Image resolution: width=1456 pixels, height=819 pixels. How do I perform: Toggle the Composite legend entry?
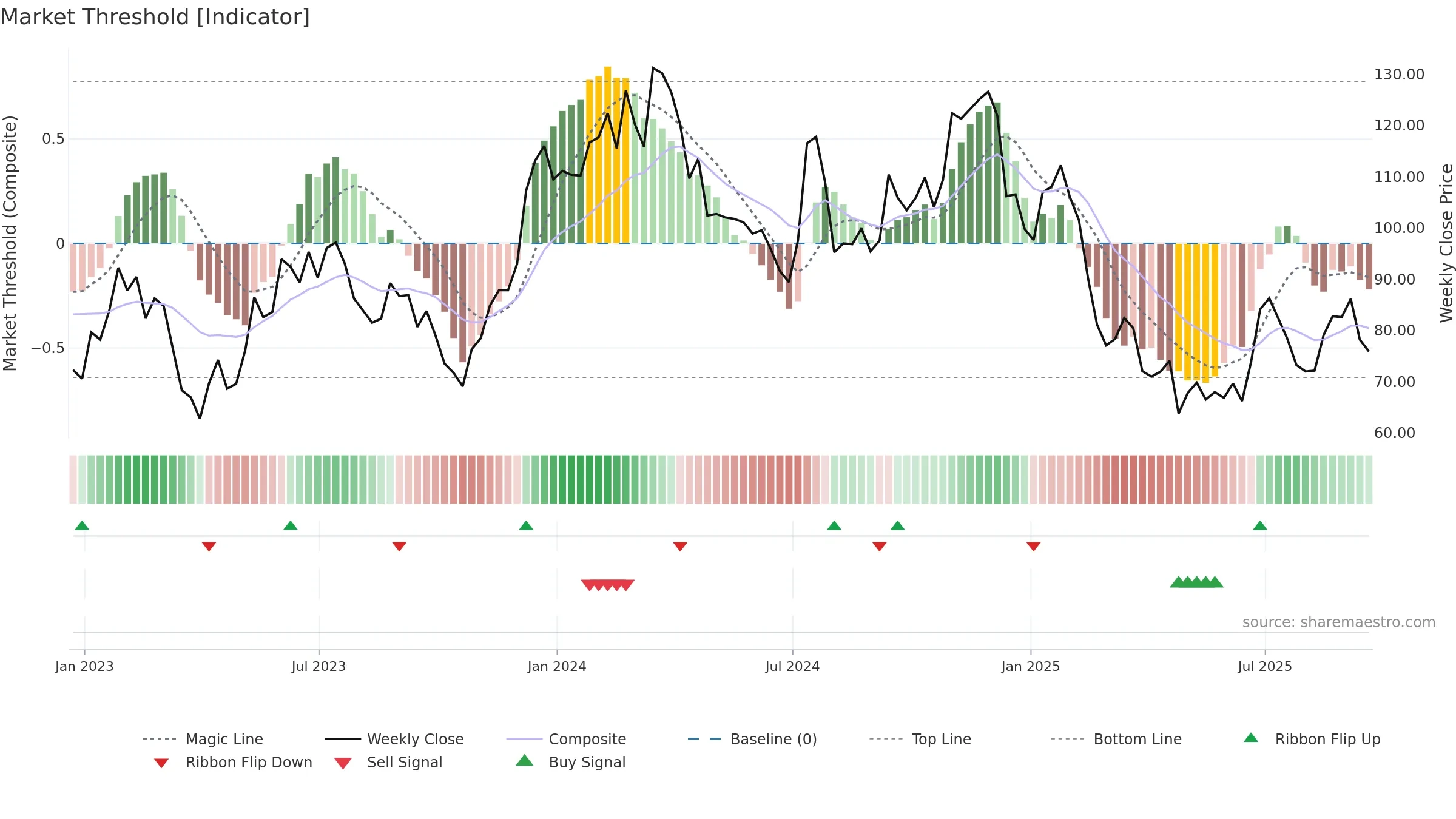pos(567,739)
